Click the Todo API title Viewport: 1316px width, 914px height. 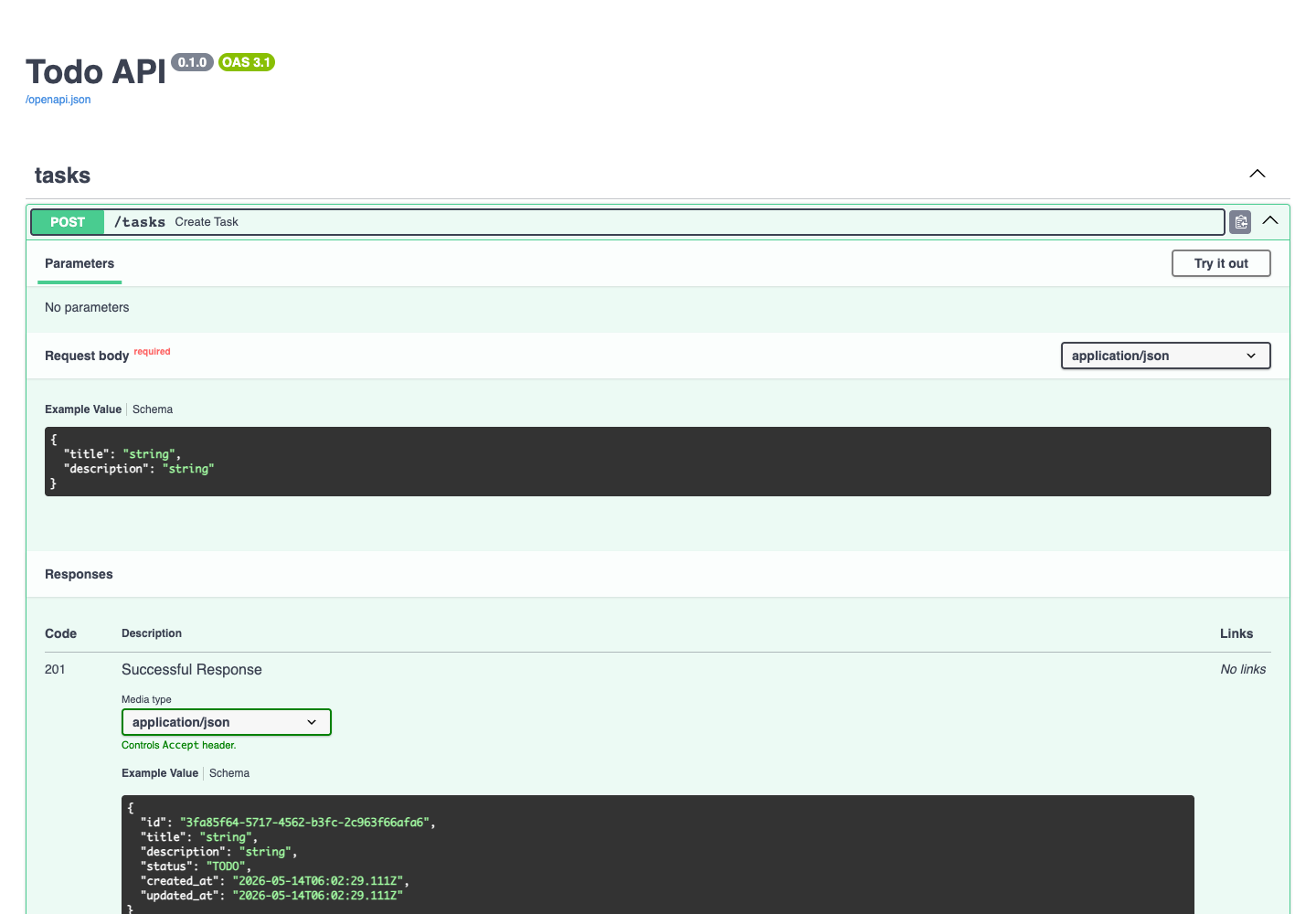(96, 71)
